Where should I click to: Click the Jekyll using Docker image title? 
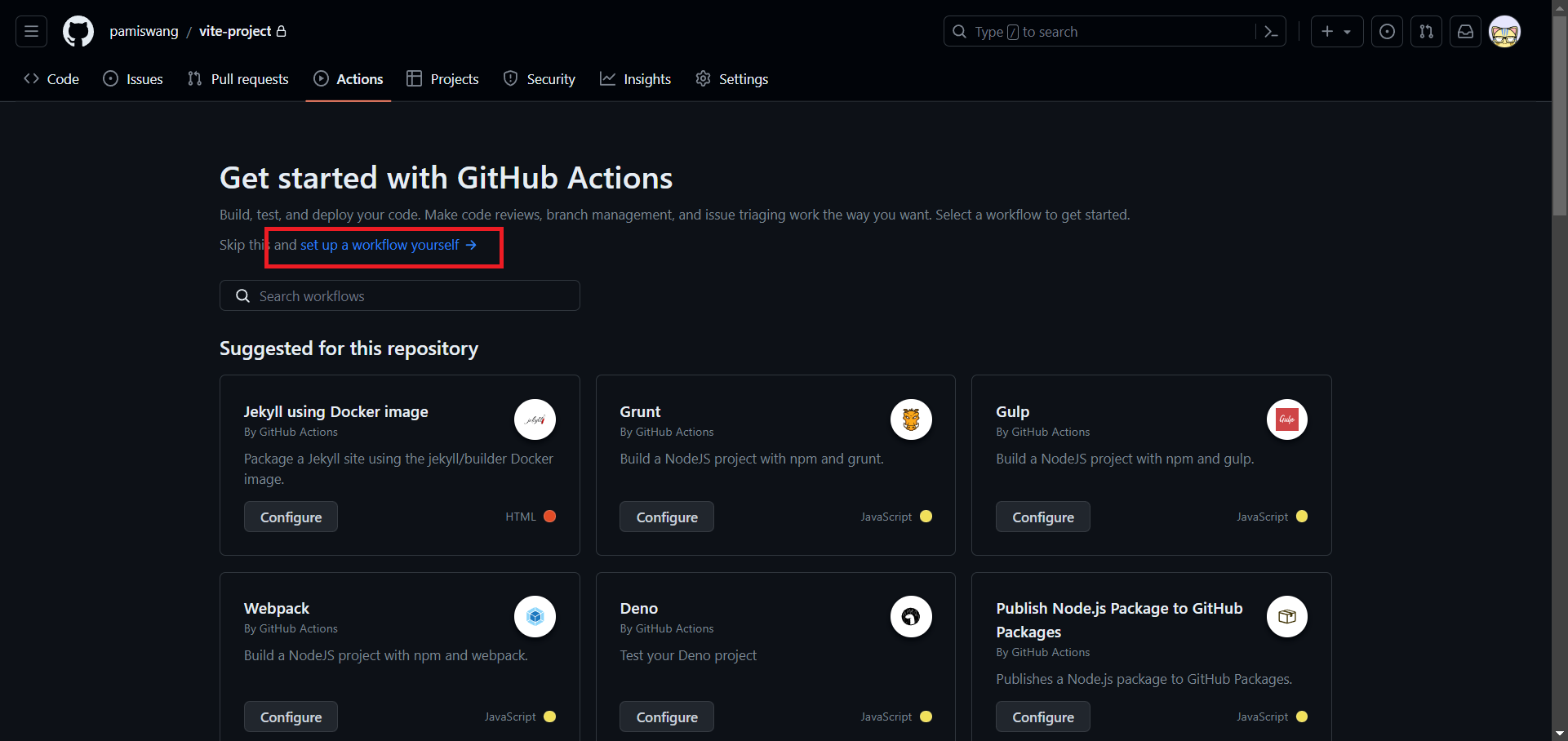coord(335,411)
